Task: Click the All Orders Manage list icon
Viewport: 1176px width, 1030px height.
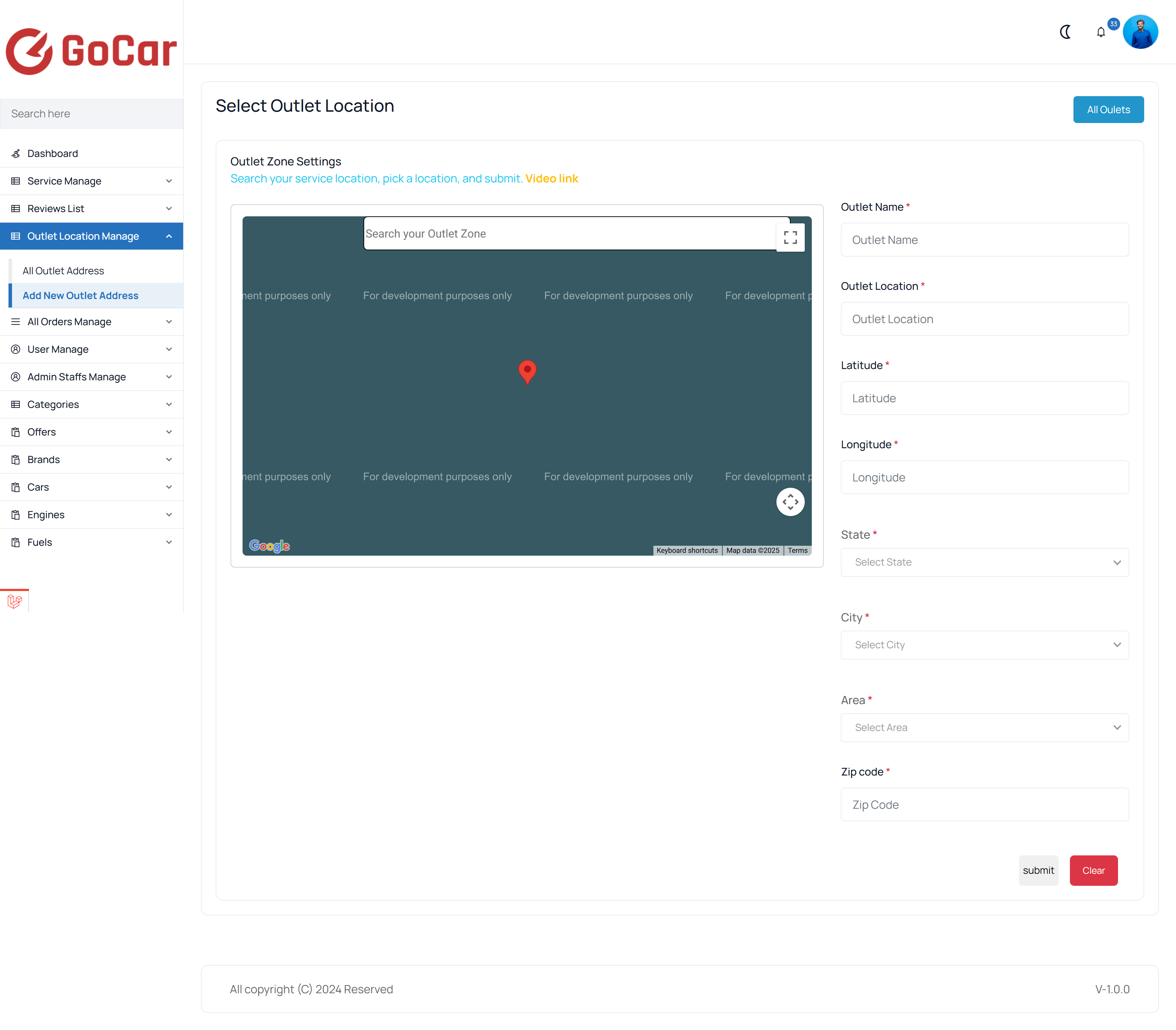Action: pos(16,322)
